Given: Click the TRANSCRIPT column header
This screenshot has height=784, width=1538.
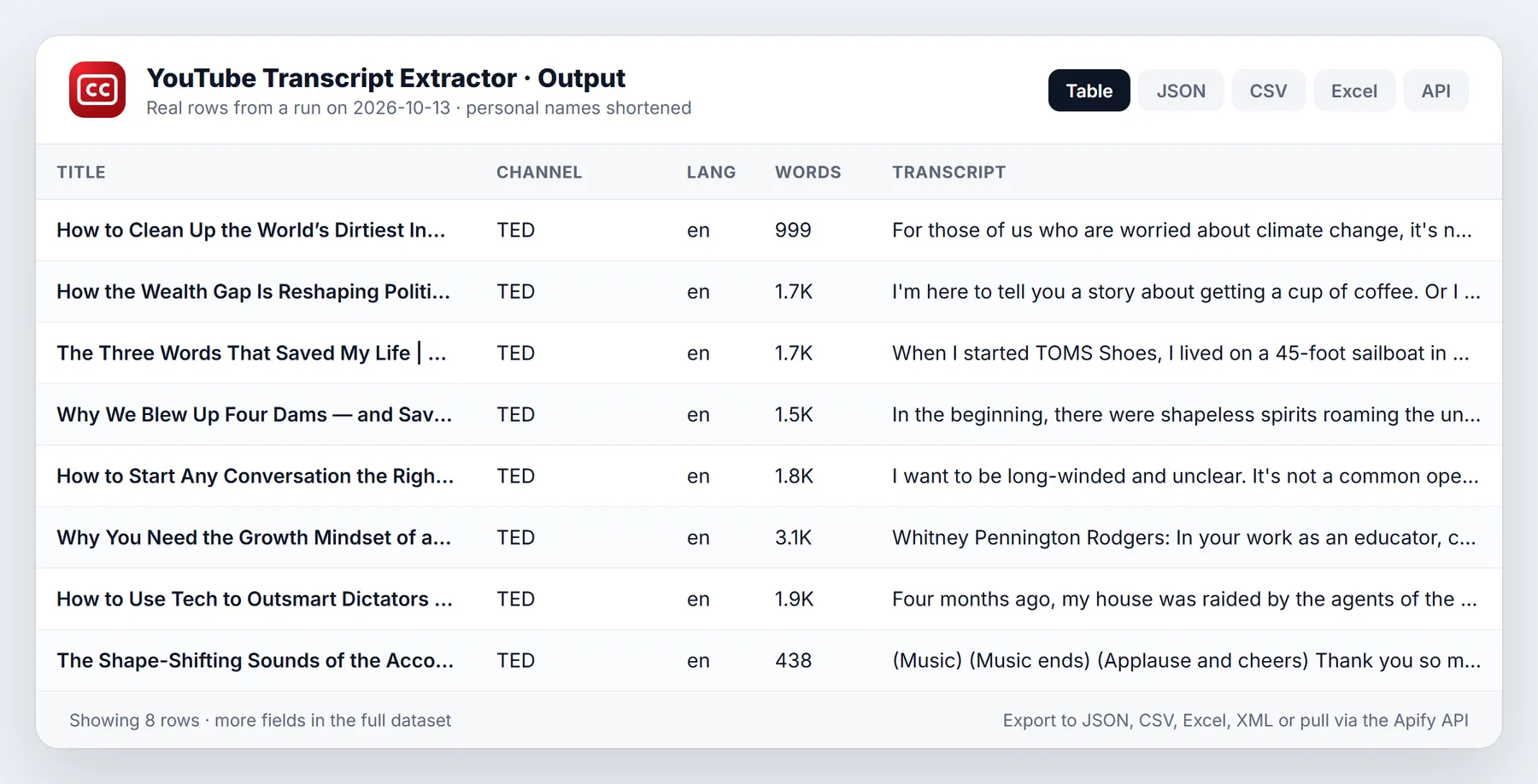Looking at the screenshot, I should coord(948,172).
